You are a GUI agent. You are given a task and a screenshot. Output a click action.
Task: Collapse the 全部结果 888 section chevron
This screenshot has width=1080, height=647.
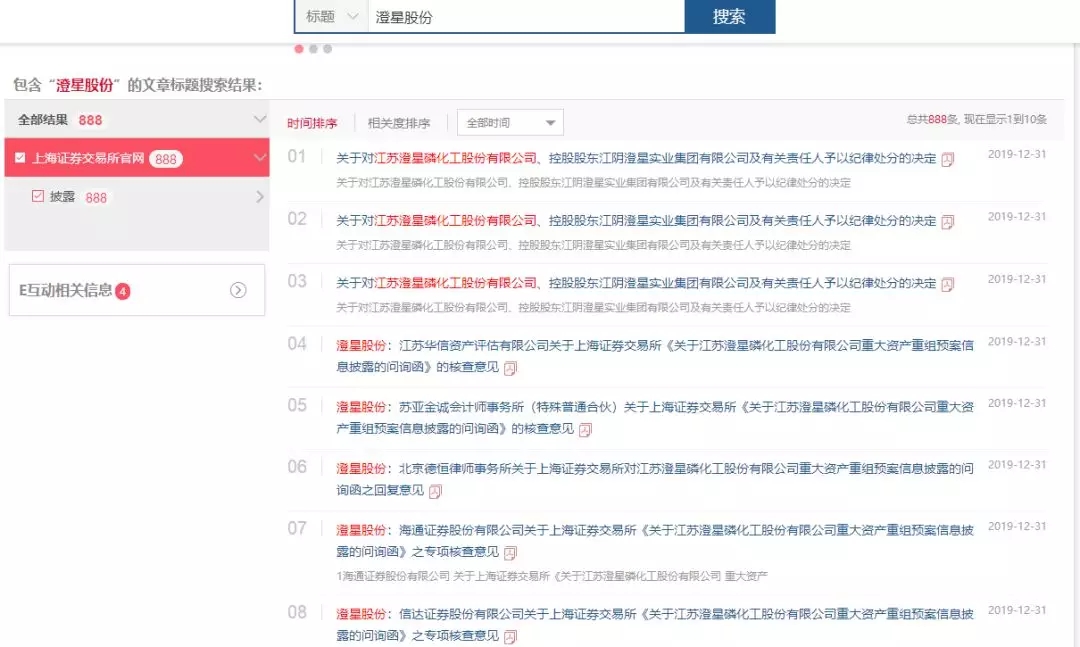pos(259,119)
